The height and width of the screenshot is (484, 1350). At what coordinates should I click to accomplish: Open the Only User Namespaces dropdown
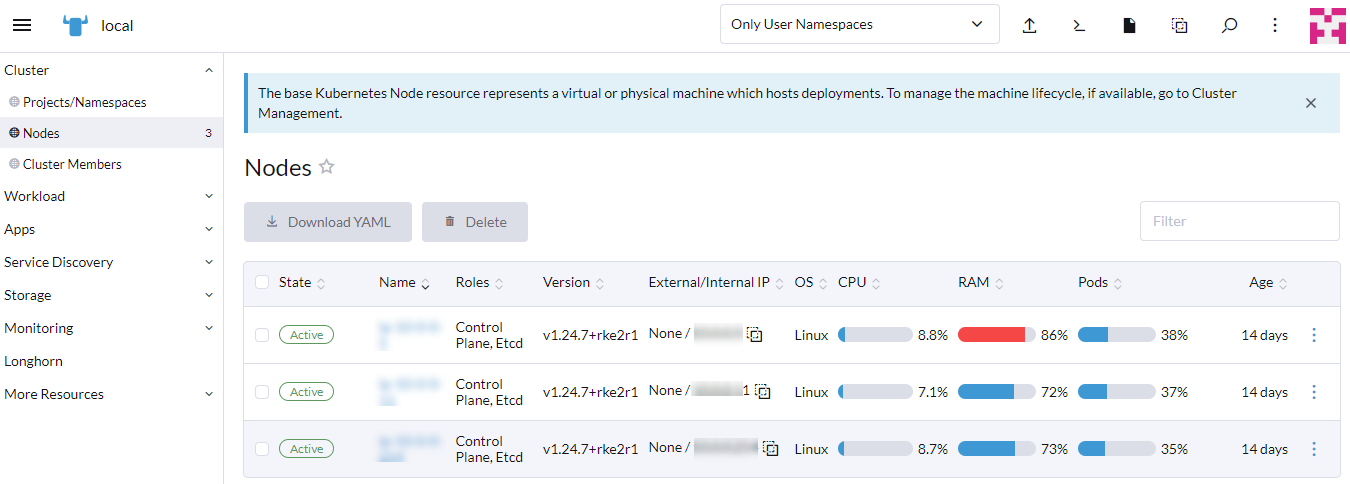[x=860, y=24]
